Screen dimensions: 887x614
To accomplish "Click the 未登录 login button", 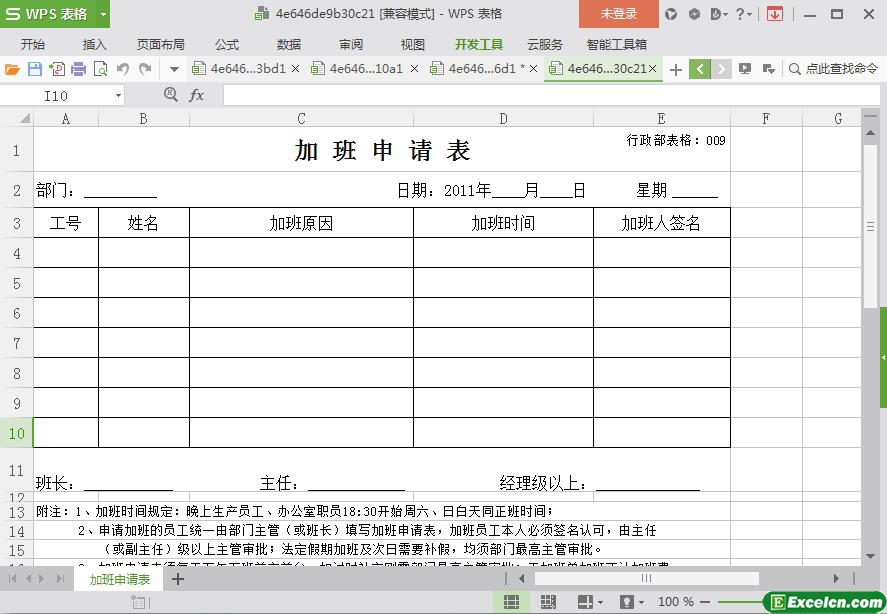I will coord(618,14).
